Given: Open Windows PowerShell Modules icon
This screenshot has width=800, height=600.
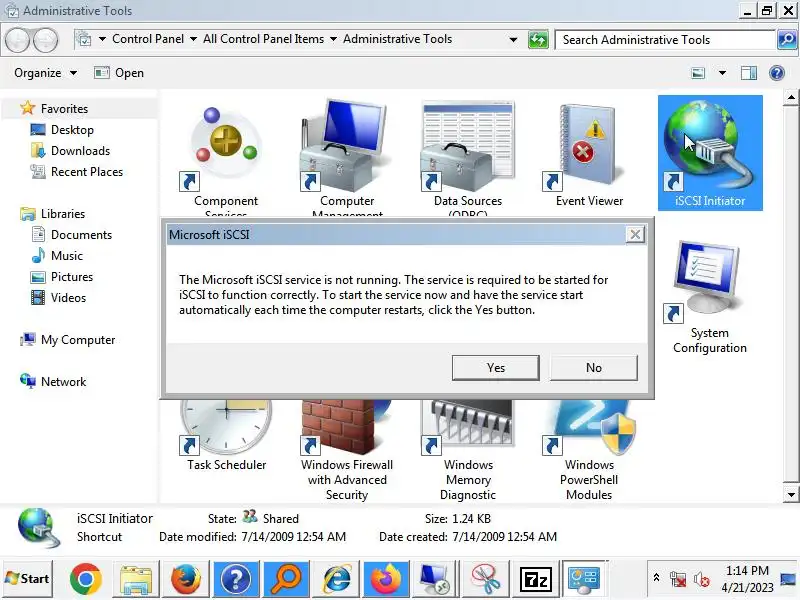Looking at the screenshot, I should (x=589, y=449).
